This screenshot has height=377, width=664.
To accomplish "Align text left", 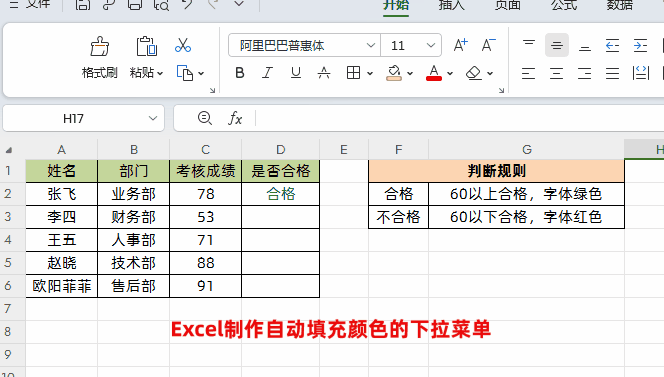I will tap(528, 73).
